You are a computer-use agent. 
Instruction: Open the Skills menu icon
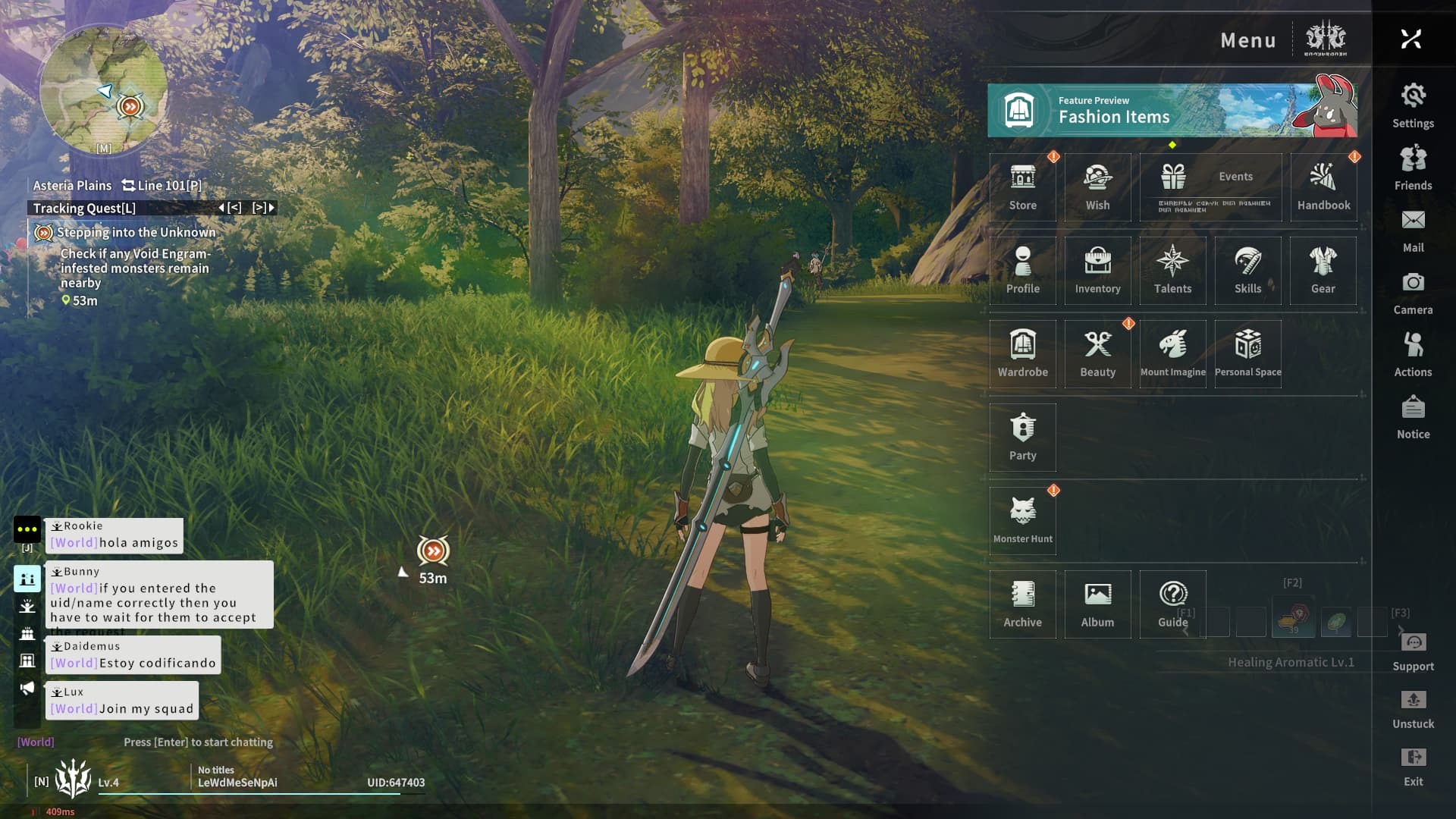click(x=1247, y=271)
